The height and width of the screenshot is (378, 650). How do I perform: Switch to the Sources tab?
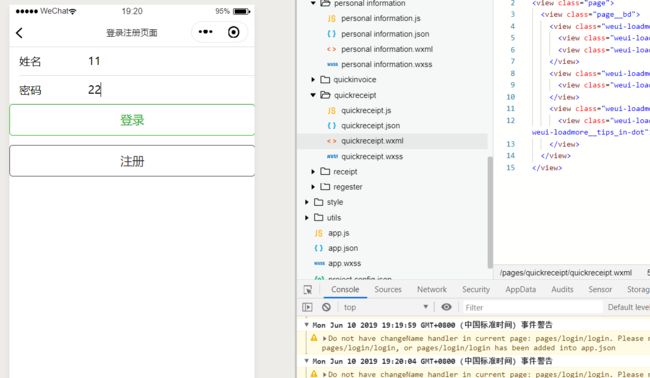[x=388, y=290]
